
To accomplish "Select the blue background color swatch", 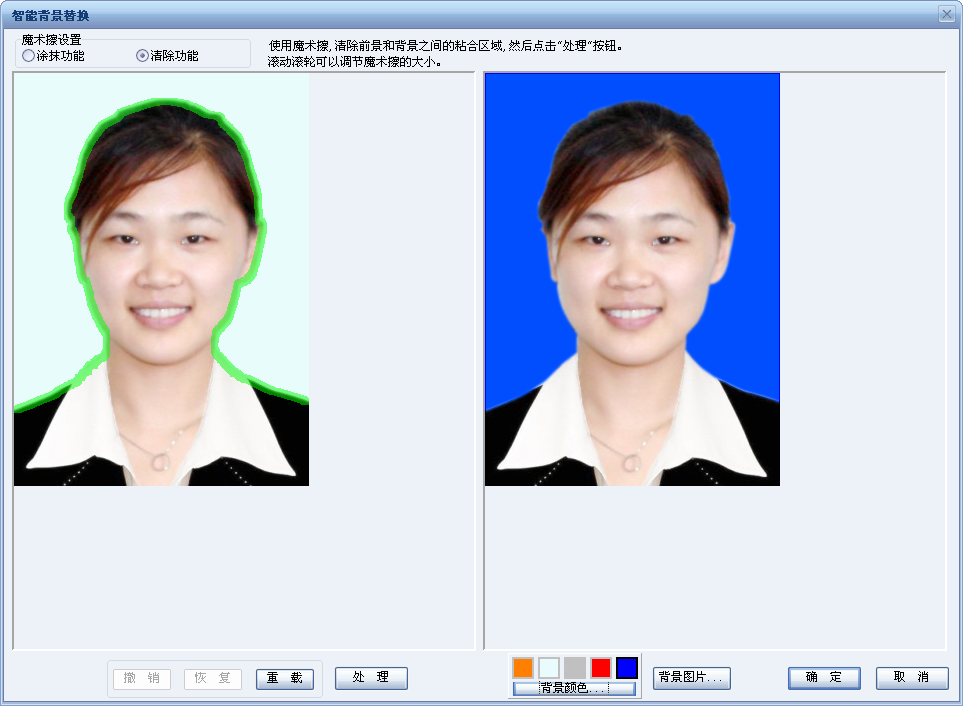I will [x=627, y=667].
